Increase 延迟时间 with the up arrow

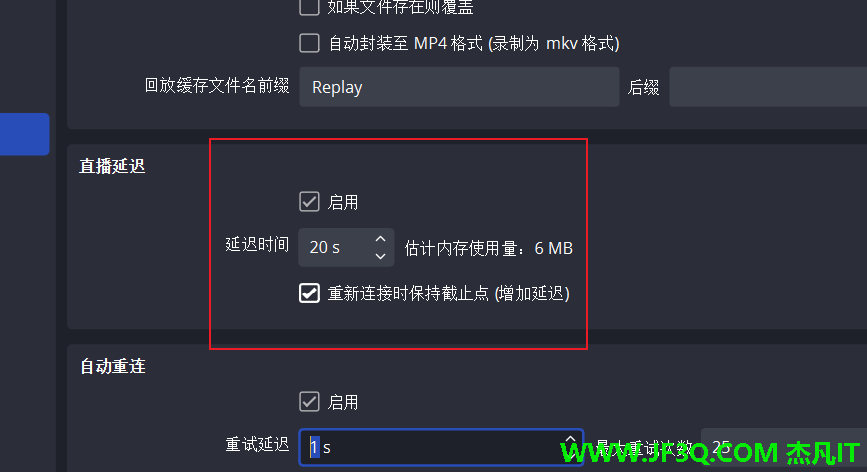coord(380,239)
